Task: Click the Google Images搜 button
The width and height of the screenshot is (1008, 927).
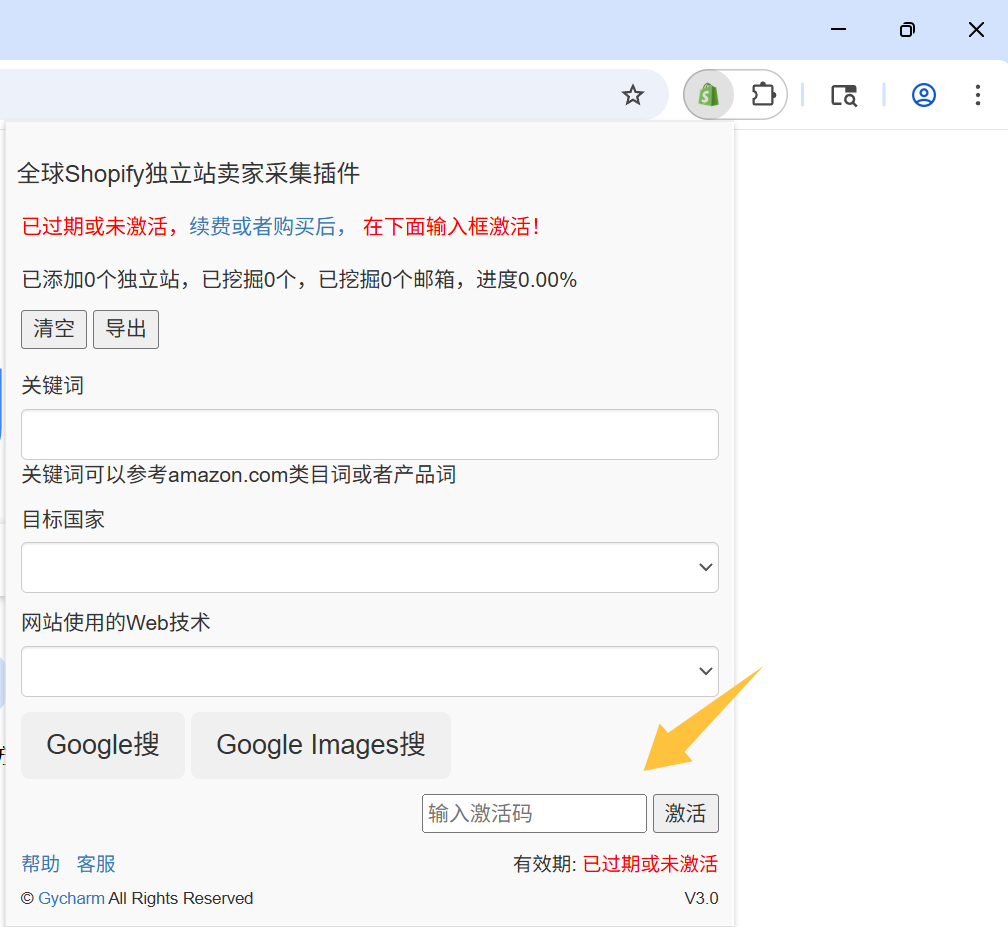Action: point(321,745)
